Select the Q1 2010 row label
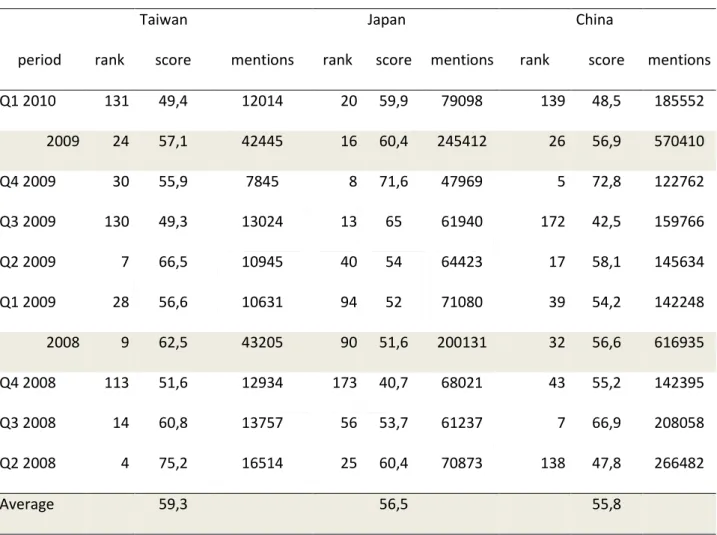 27,101
